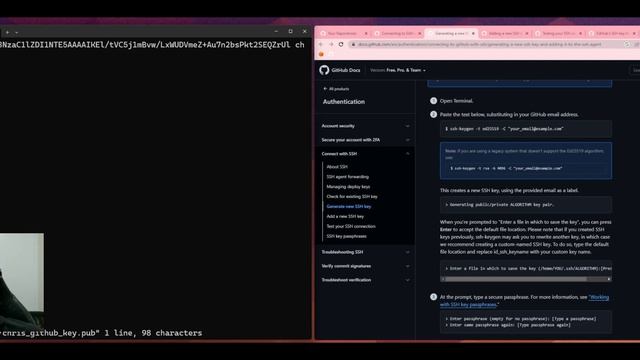Close the Your Repositories tab
The width and height of the screenshot is (640, 360).
click(366, 33)
